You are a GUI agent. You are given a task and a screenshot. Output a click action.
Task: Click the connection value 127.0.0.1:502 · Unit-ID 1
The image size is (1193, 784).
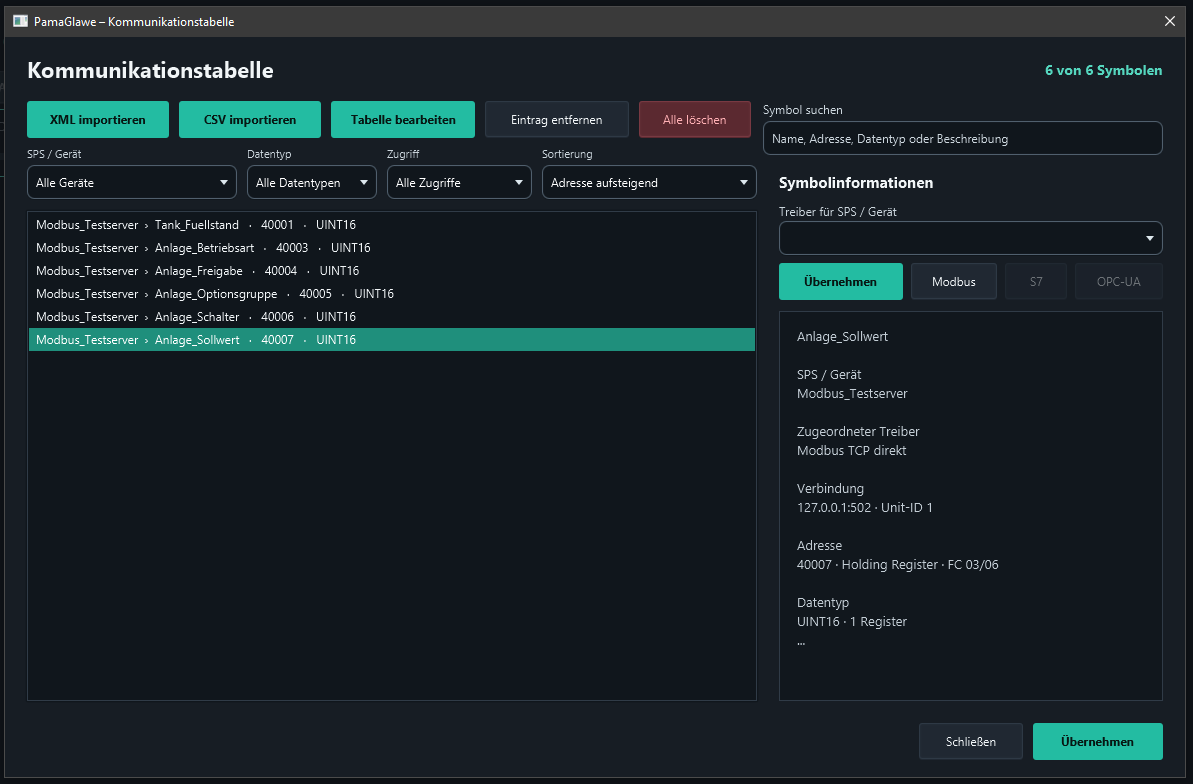pyautogui.click(x=864, y=508)
